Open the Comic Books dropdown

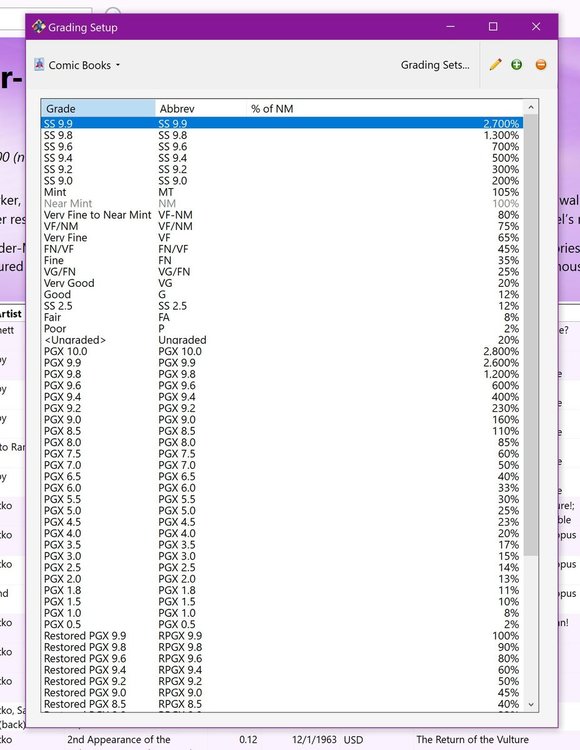click(x=77, y=65)
